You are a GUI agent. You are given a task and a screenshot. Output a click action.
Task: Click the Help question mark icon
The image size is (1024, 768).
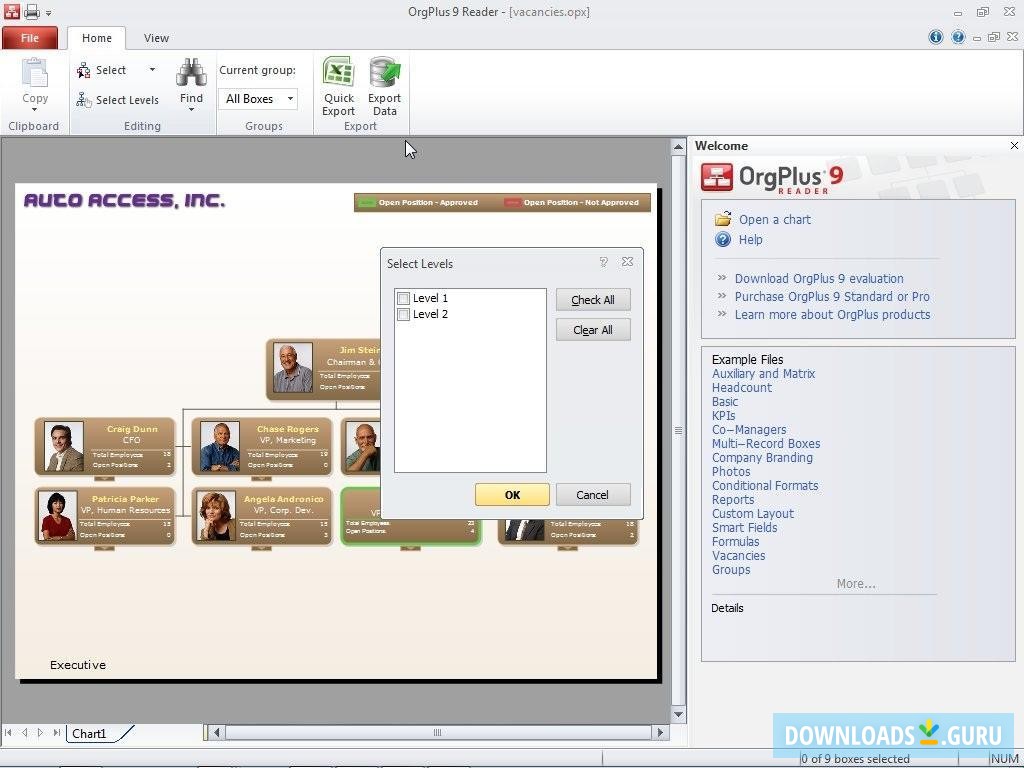coord(723,239)
